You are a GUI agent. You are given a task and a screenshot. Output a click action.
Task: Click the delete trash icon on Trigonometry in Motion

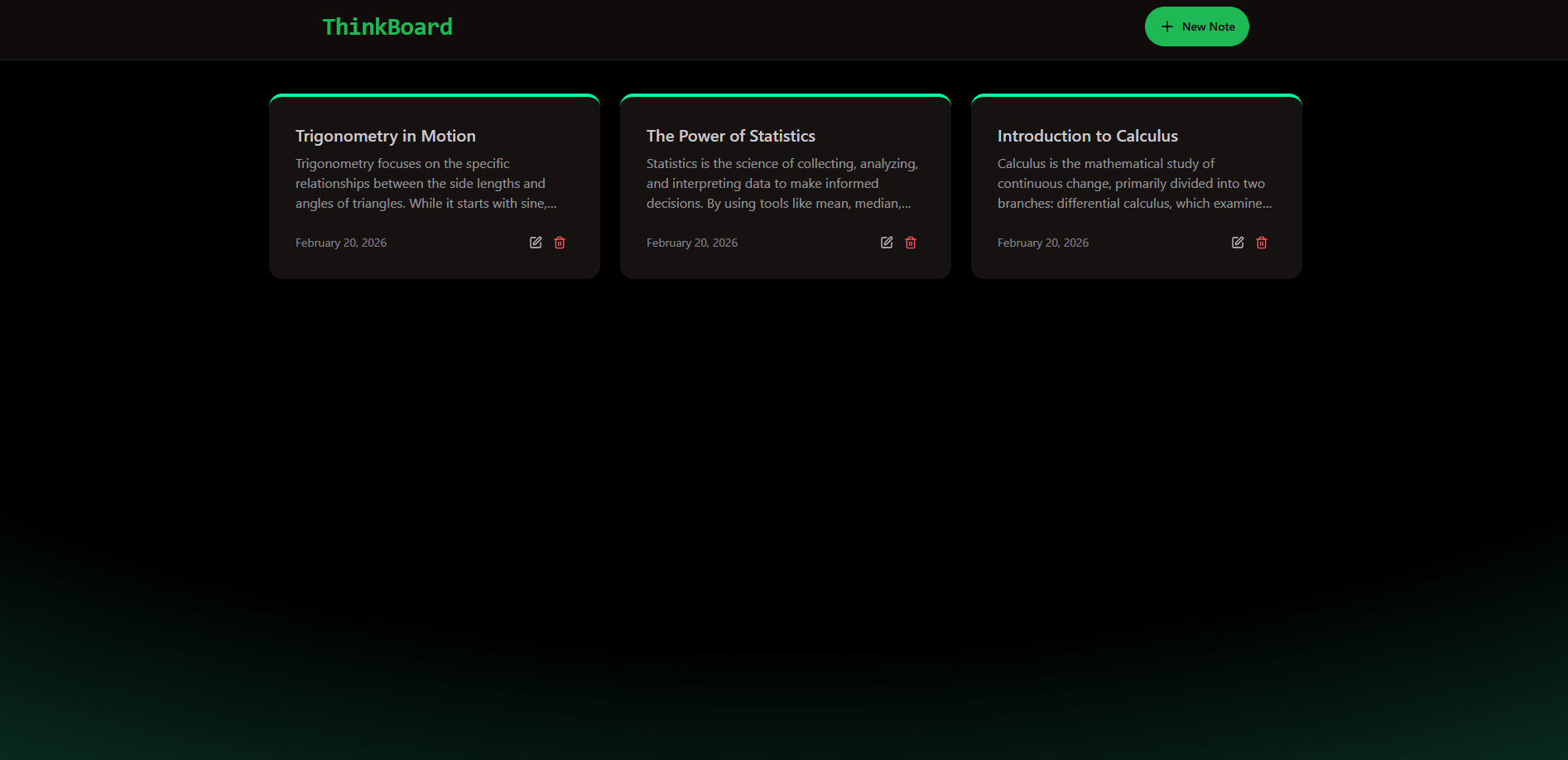coord(560,242)
